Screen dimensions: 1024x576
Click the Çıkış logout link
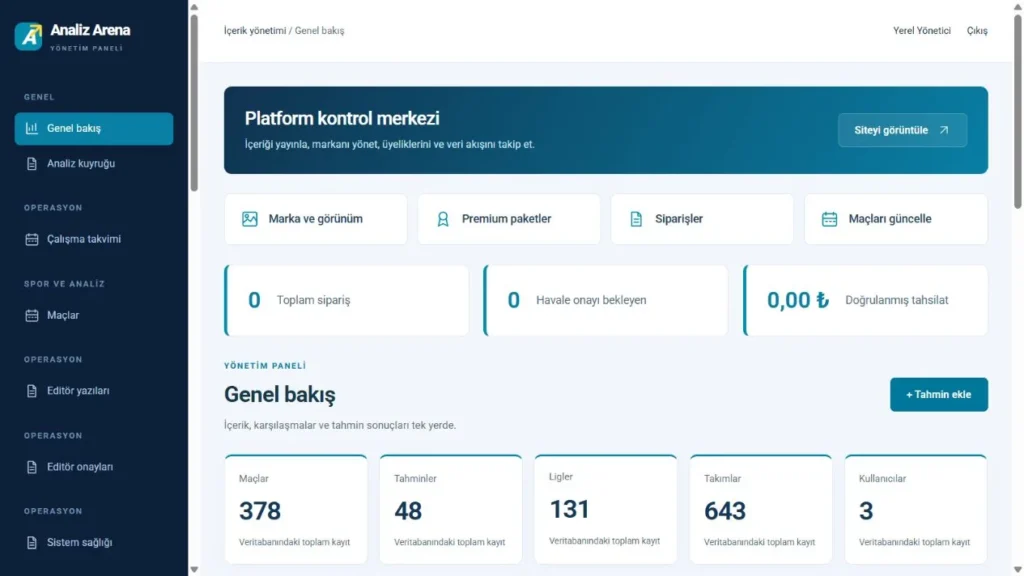(977, 31)
